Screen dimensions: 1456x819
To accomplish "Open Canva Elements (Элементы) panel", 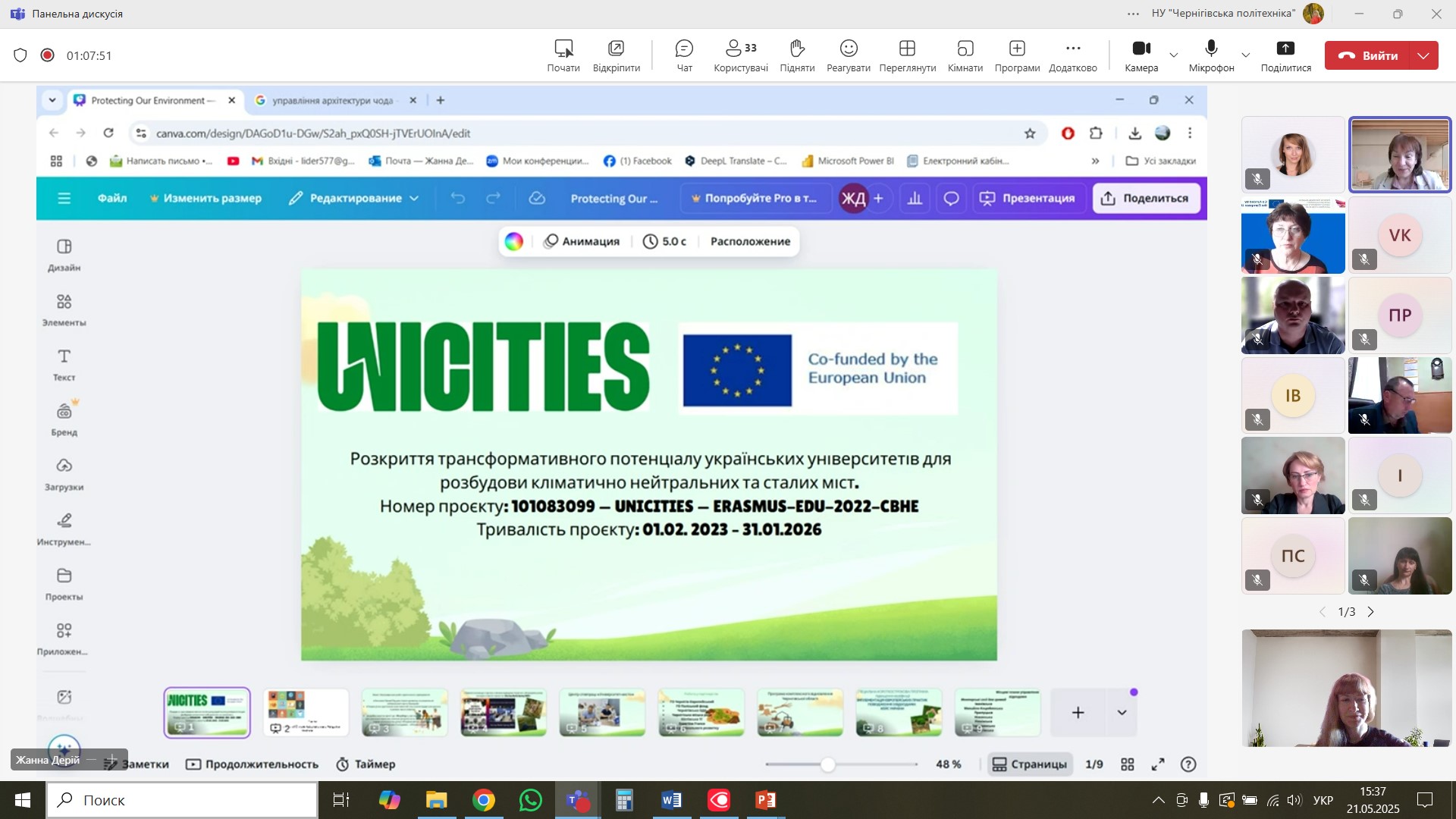I will pyautogui.click(x=64, y=309).
